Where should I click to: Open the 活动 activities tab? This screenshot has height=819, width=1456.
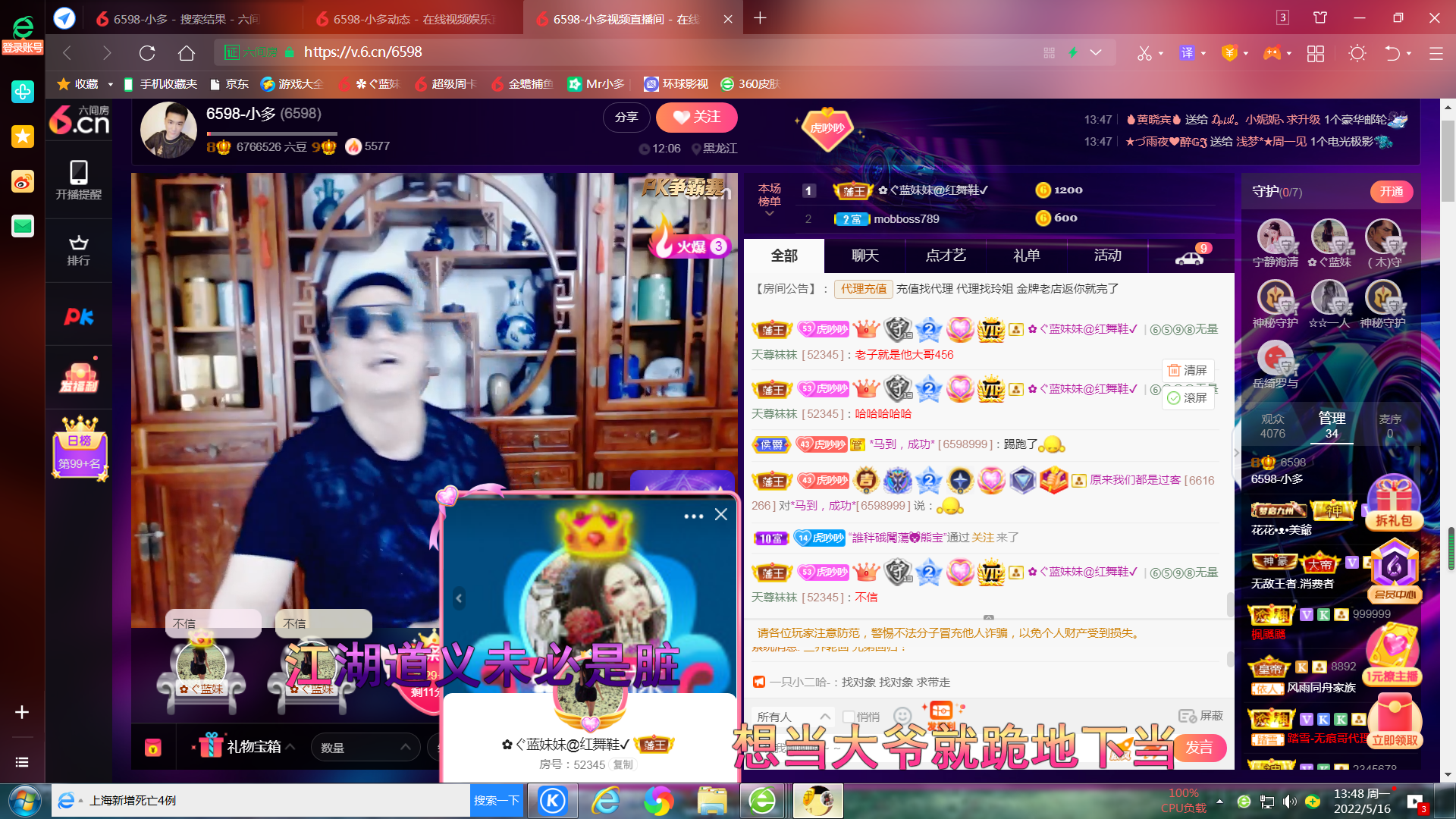pyautogui.click(x=1108, y=256)
